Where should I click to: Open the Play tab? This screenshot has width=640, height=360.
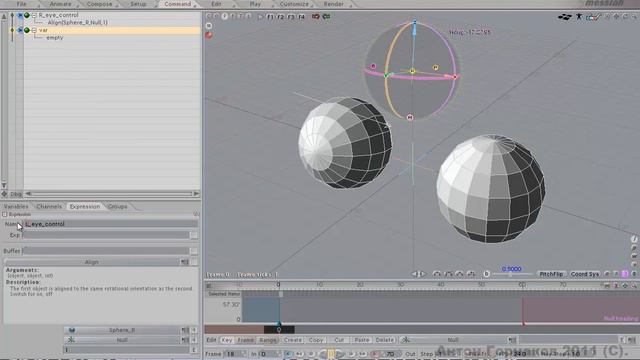255,4
